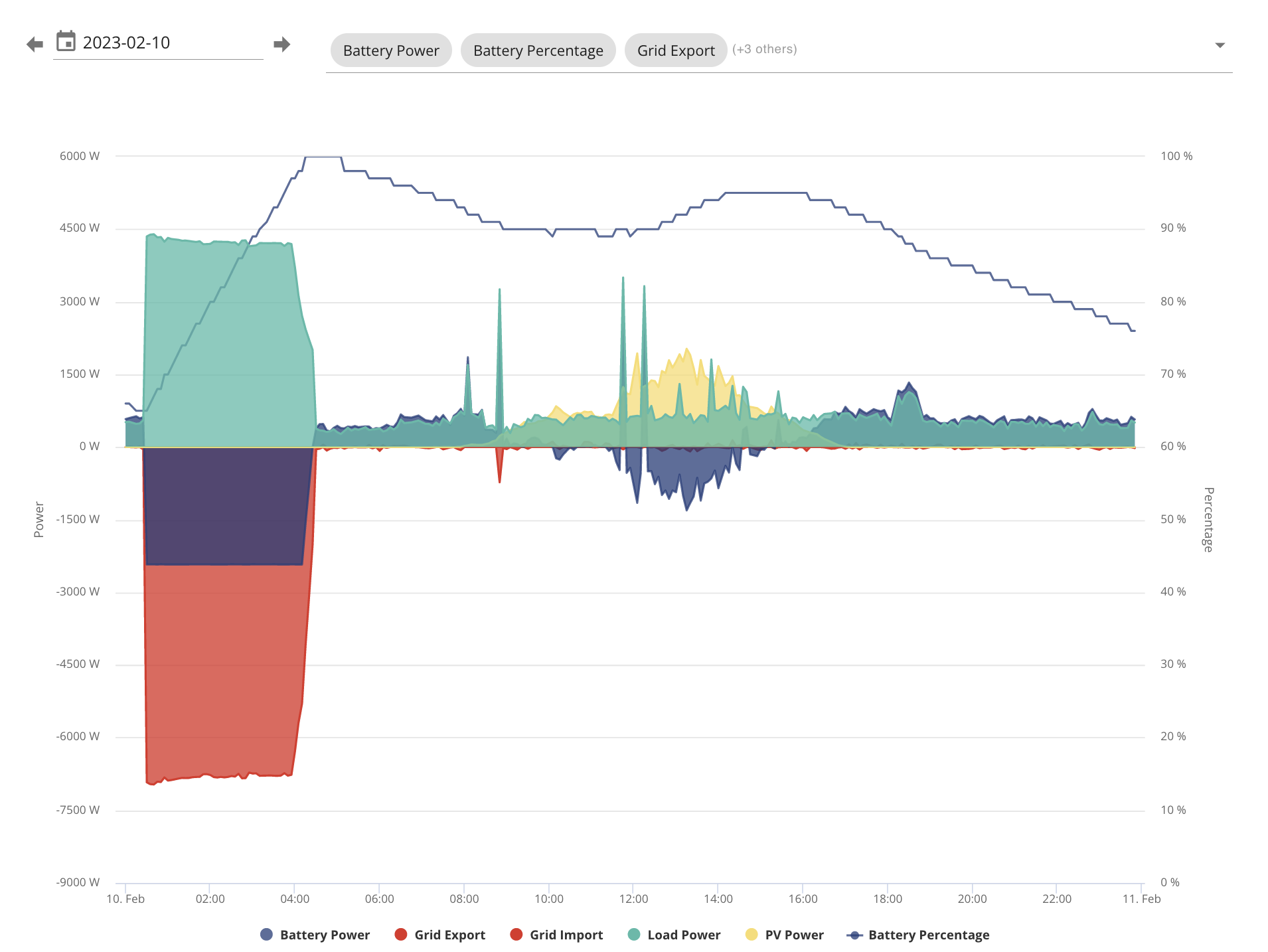This screenshot has height=952, width=1268.
Task: Click the 10. Feb axis label
Action: (125, 899)
